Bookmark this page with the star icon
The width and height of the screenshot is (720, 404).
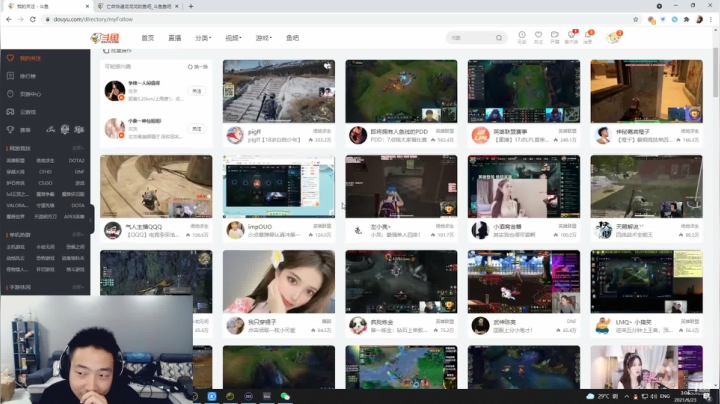pyautogui.click(x=636, y=19)
